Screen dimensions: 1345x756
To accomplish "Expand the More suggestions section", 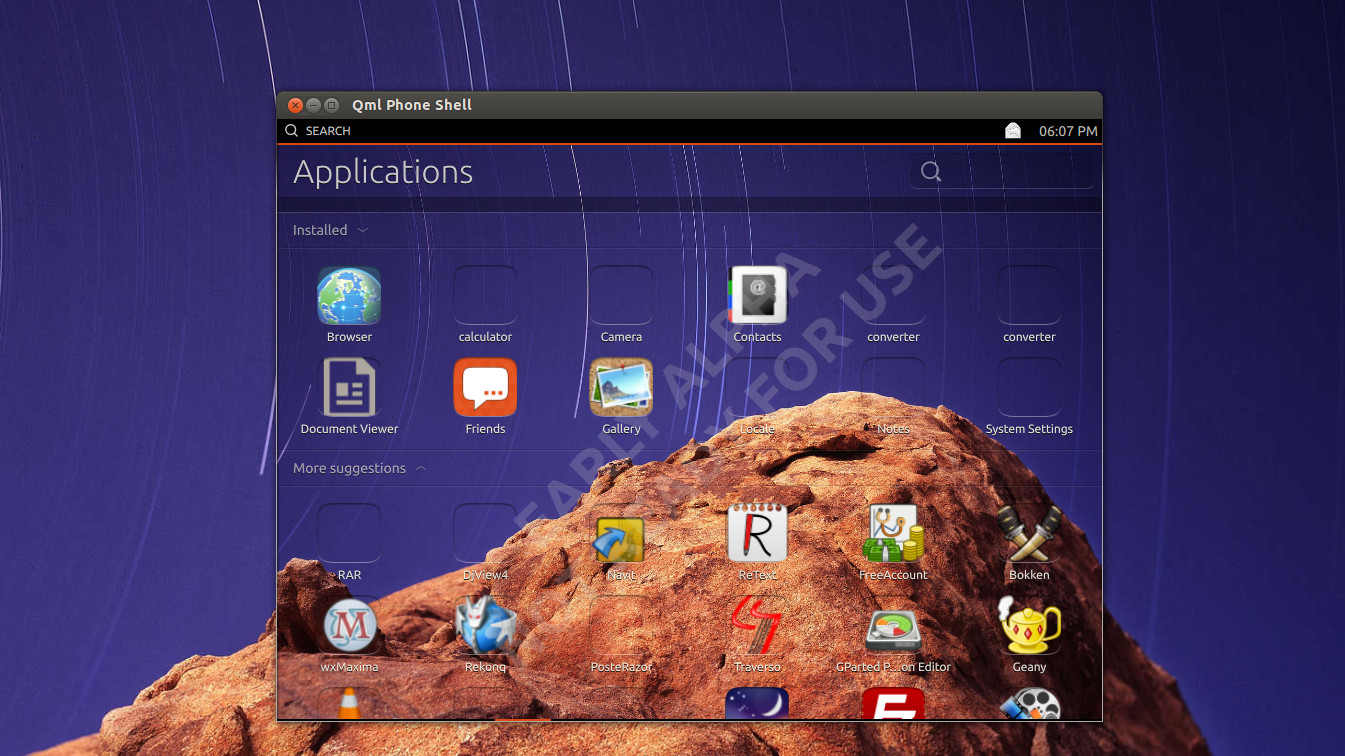I will point(360,468).
